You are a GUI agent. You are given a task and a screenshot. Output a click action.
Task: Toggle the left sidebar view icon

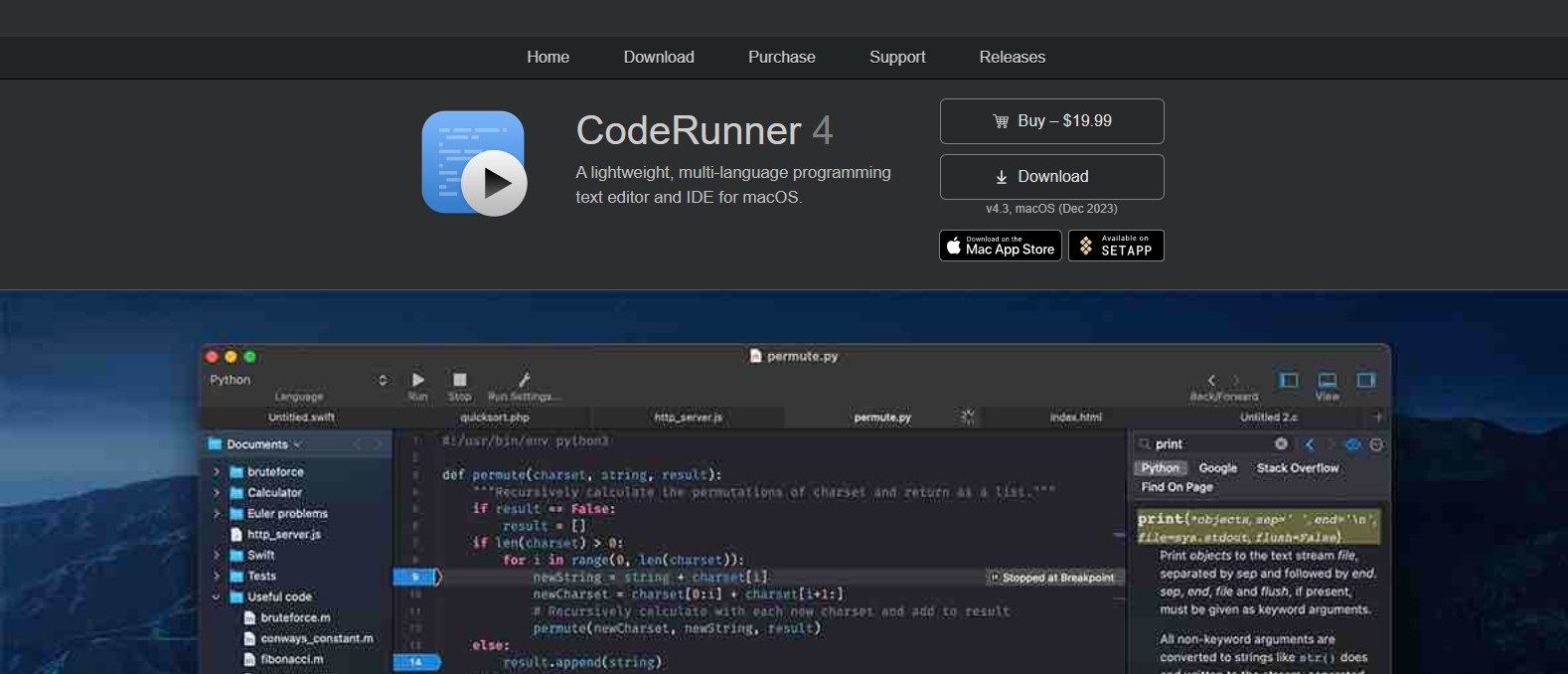[1289, 380]
